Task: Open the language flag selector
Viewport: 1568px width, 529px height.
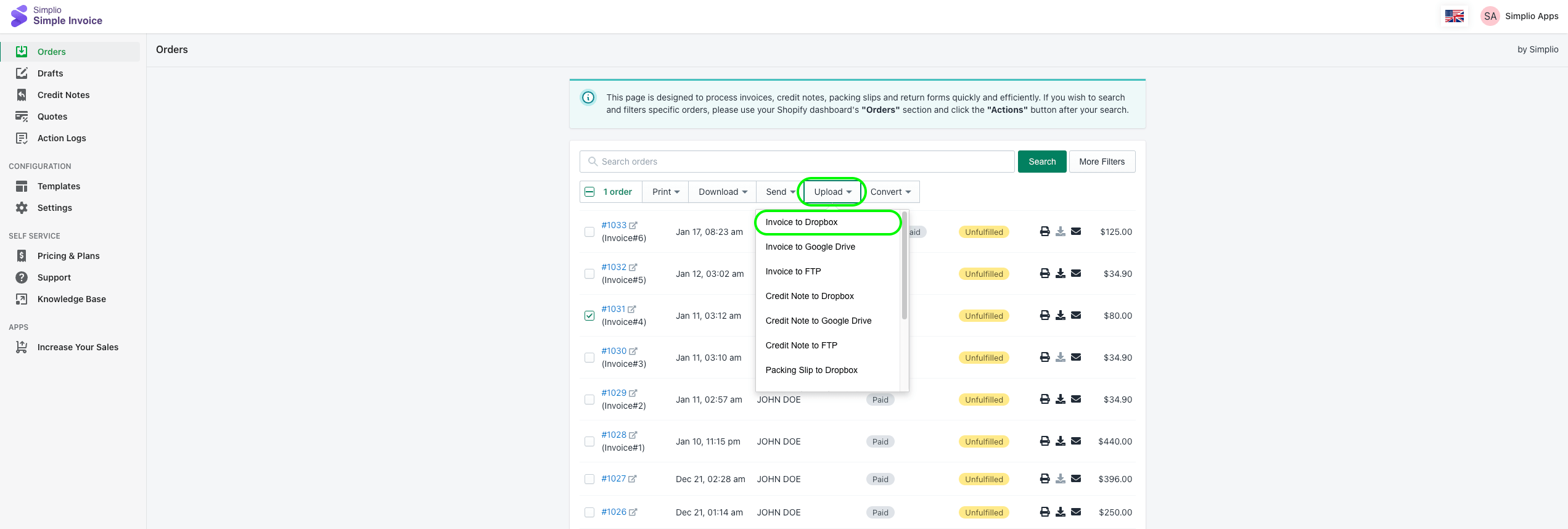Action: pos(1454,16)
